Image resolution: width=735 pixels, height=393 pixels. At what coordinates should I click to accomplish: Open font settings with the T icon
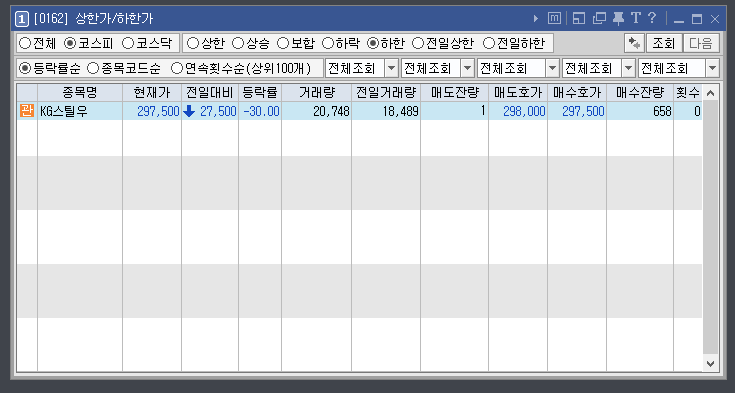pos(636,18)
